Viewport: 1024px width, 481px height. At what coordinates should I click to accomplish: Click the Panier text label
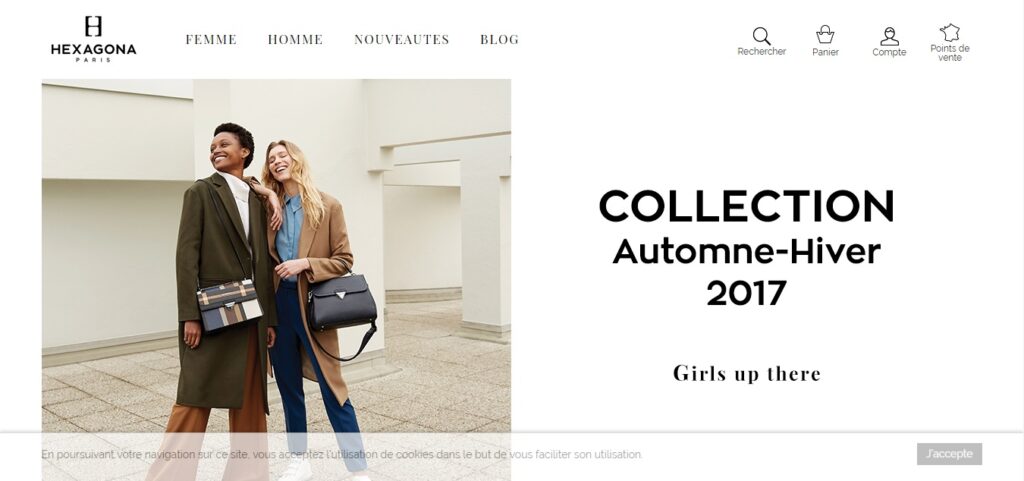(x=825, y=52)
